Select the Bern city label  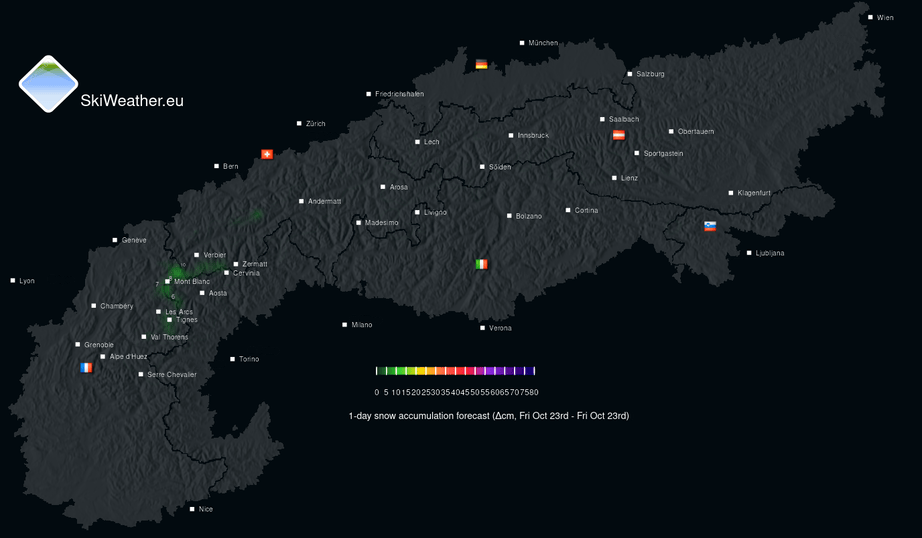click(x=230, y=166)
